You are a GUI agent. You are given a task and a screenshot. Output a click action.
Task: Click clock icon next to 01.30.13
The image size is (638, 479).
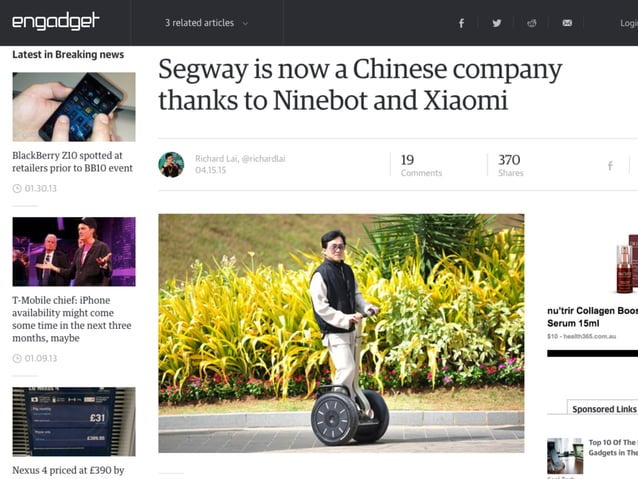[x=17, y=188]
